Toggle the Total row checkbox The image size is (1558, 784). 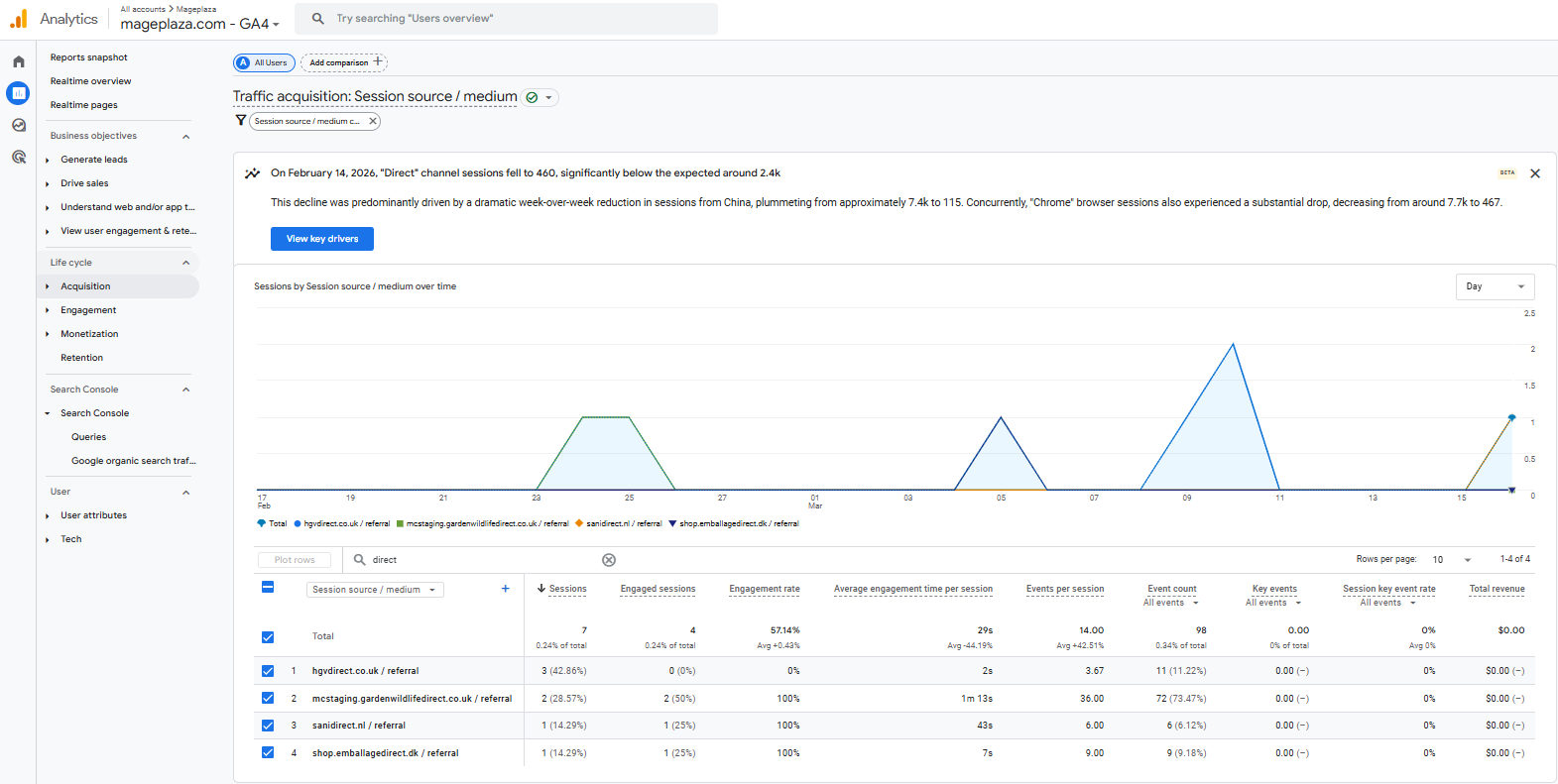[x=268, y=637]
